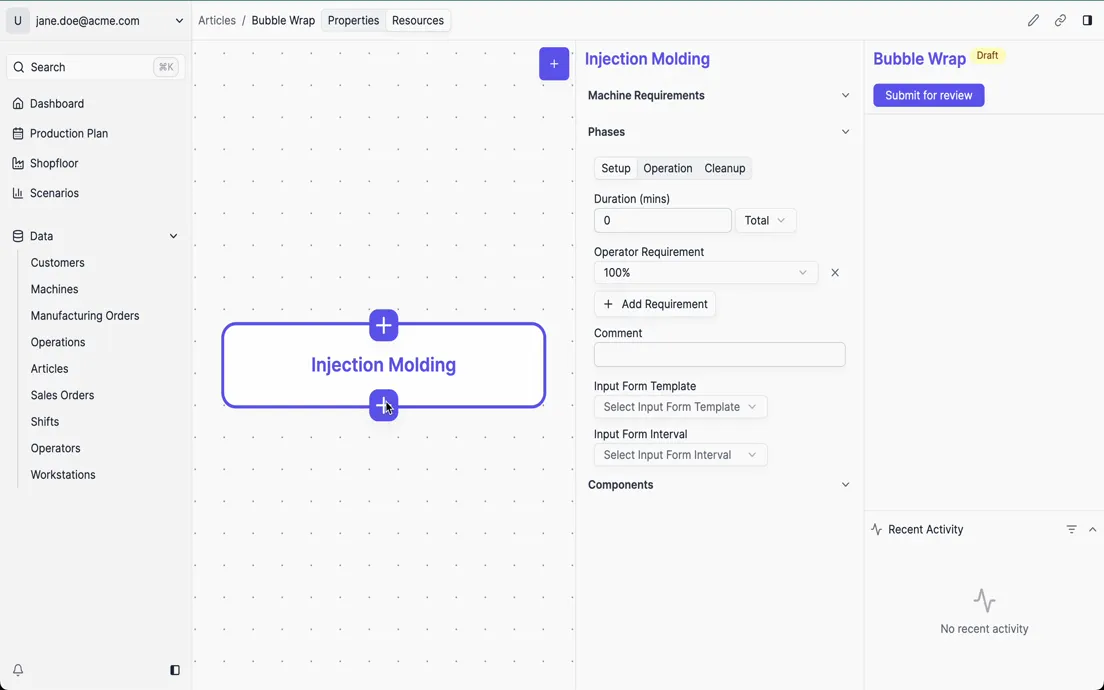Click the pencil edit icon in top bar
Image resolution: width=1104 pixels, height=690 pixels.
(1033, 20)
